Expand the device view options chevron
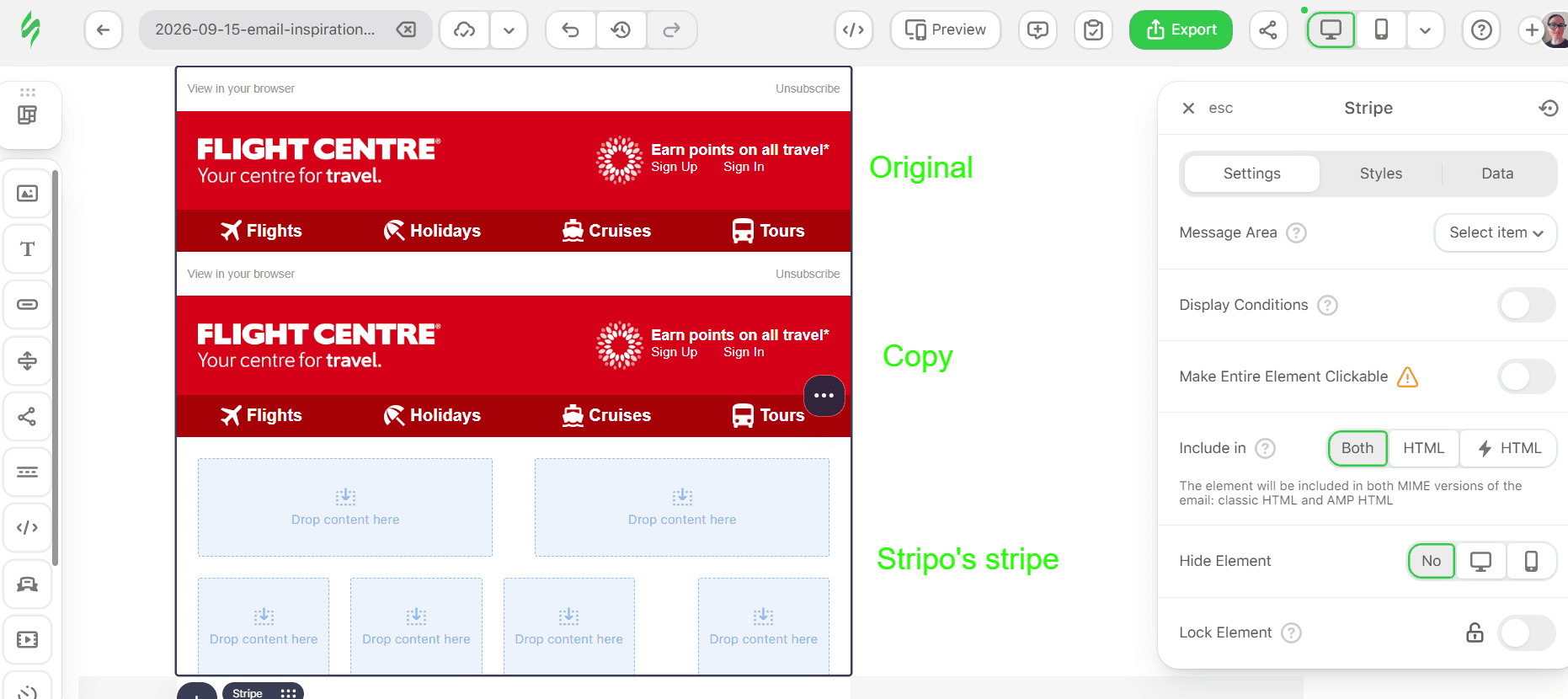 pos(1425,30)
